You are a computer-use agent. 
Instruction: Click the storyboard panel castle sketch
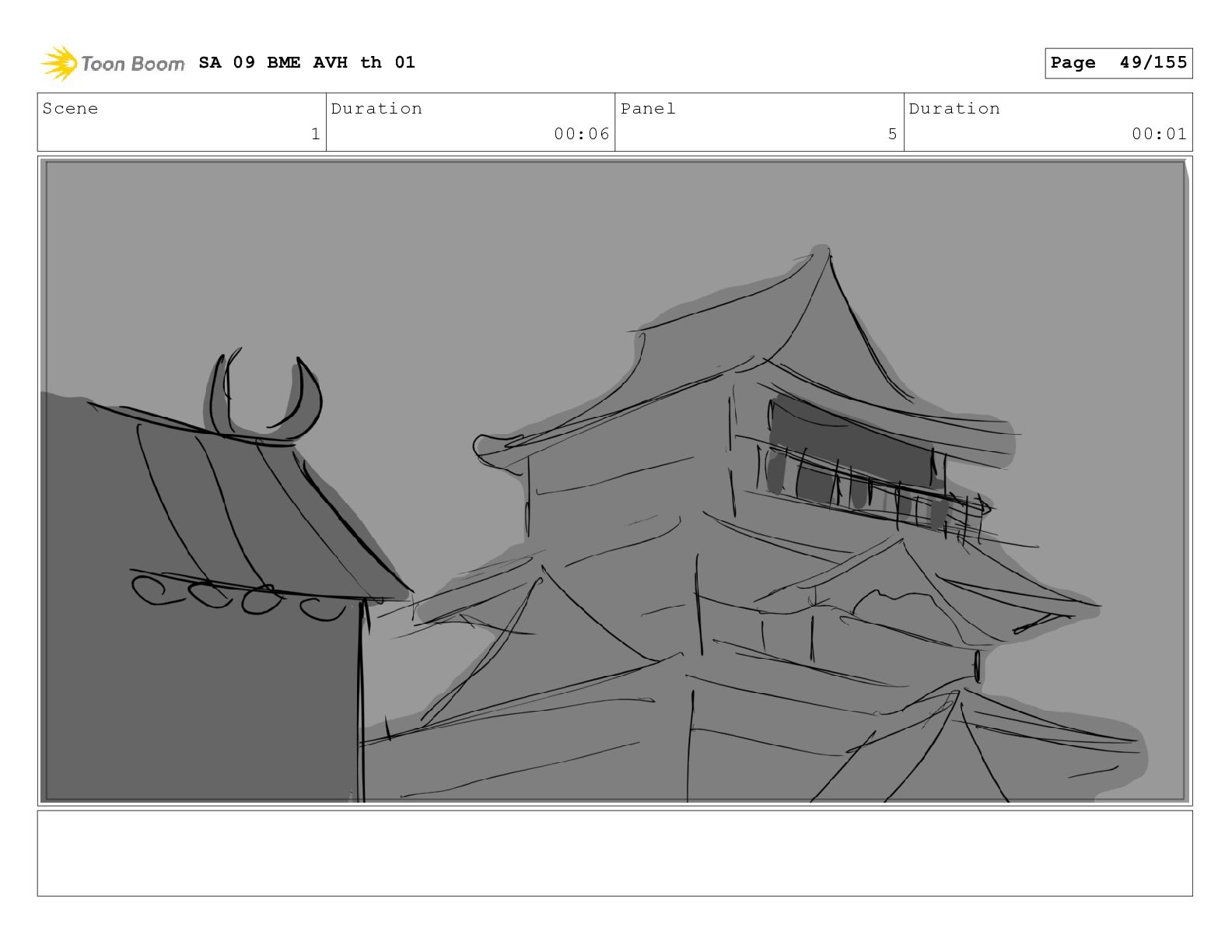(x=614, y=481)
